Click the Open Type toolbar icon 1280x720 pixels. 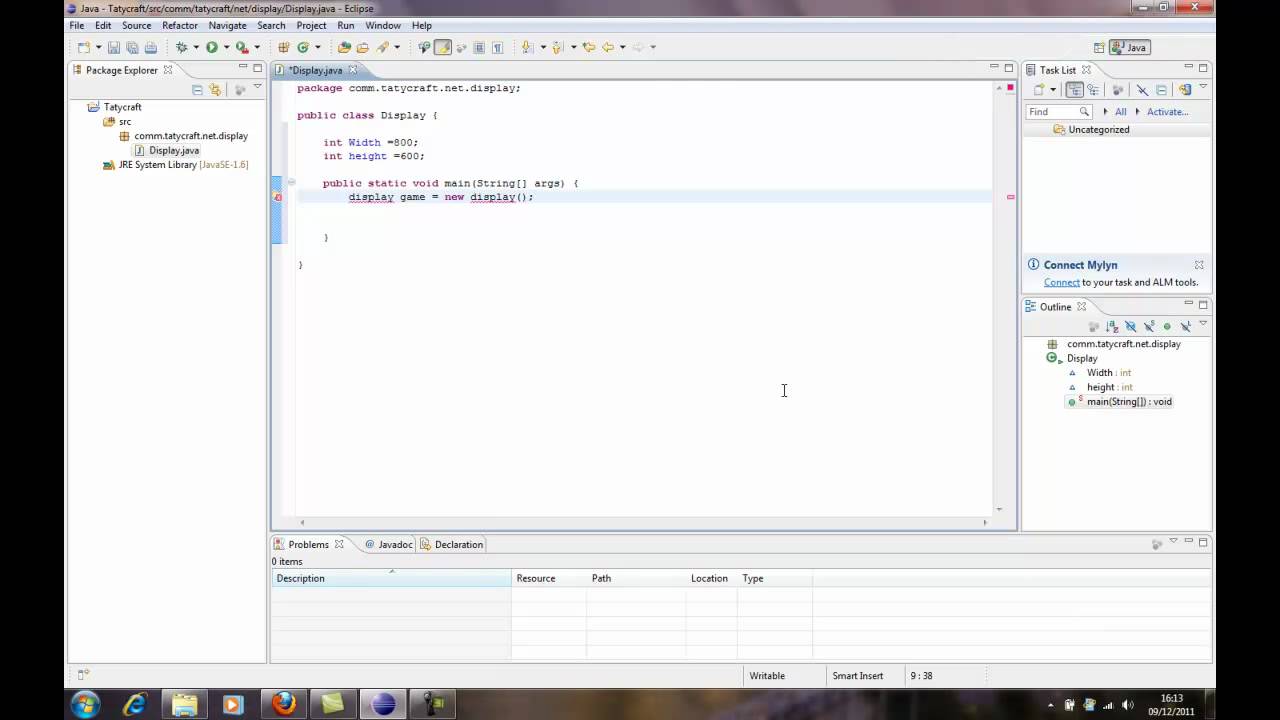[344, 47]
